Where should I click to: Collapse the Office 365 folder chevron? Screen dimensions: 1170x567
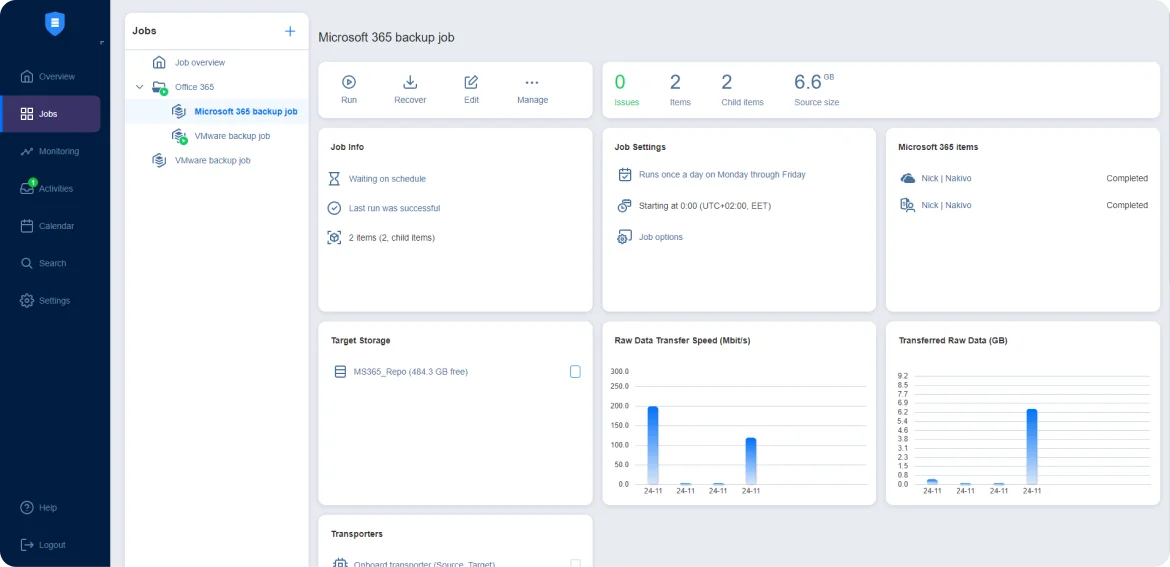[140, 87]
